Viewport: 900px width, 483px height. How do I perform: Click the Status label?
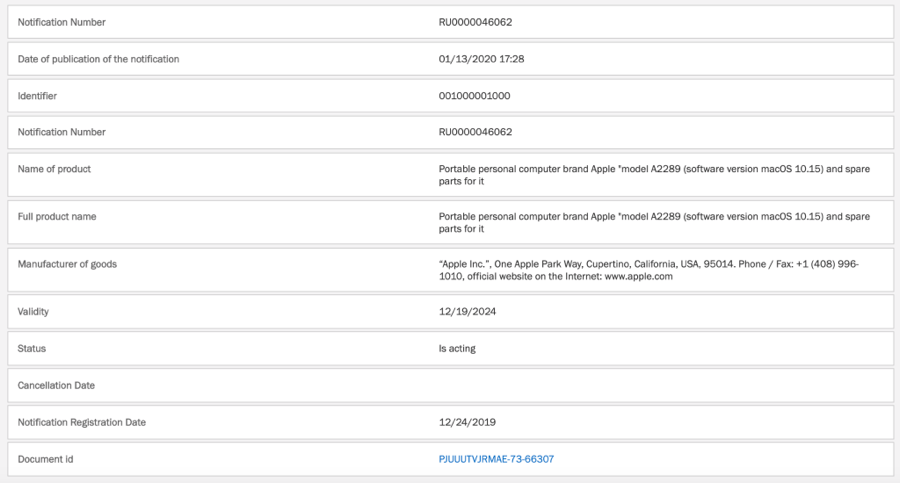tap(32, 349)
